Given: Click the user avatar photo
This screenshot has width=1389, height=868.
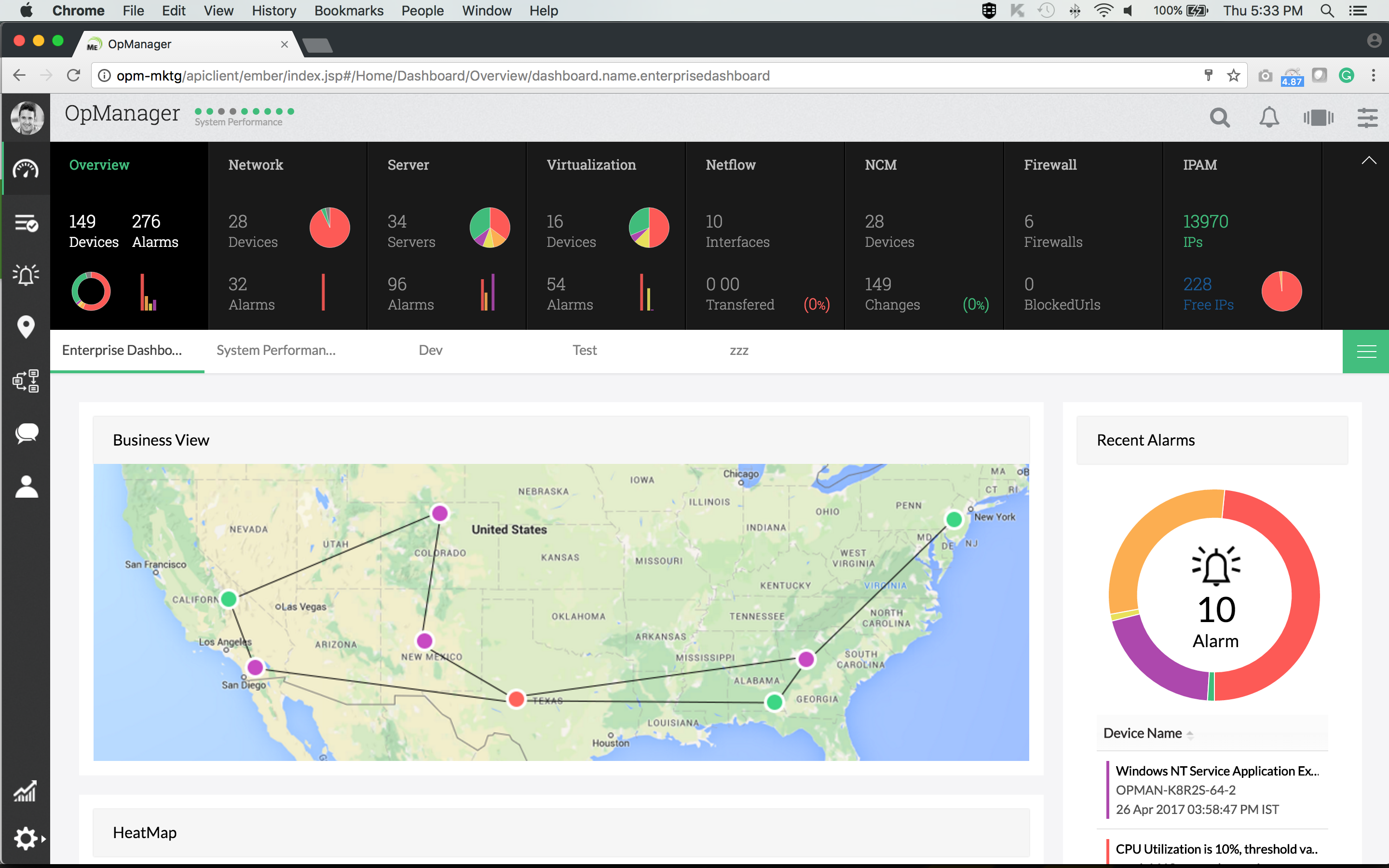Looking at the screenshot, I should pyautogui.click(x=27, y=118).
